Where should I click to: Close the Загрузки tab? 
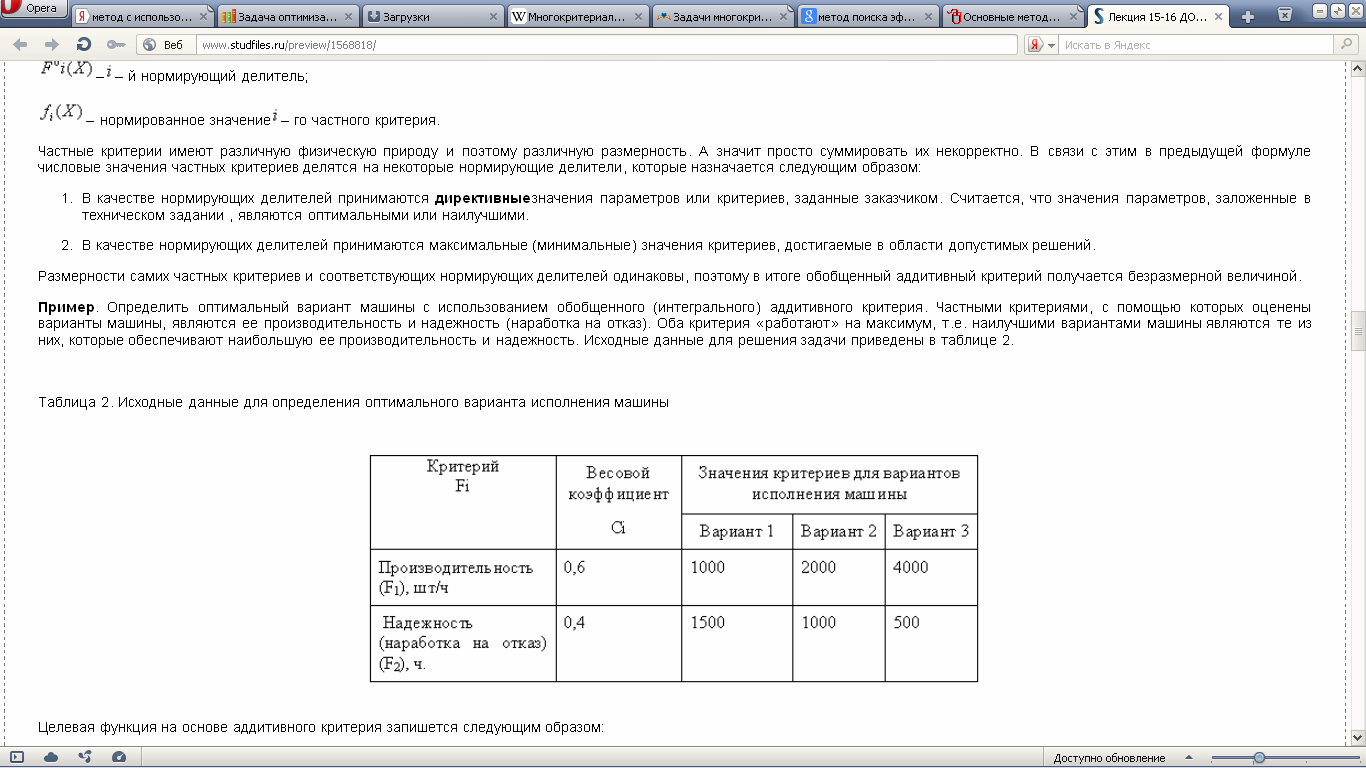tap(493, 16)
